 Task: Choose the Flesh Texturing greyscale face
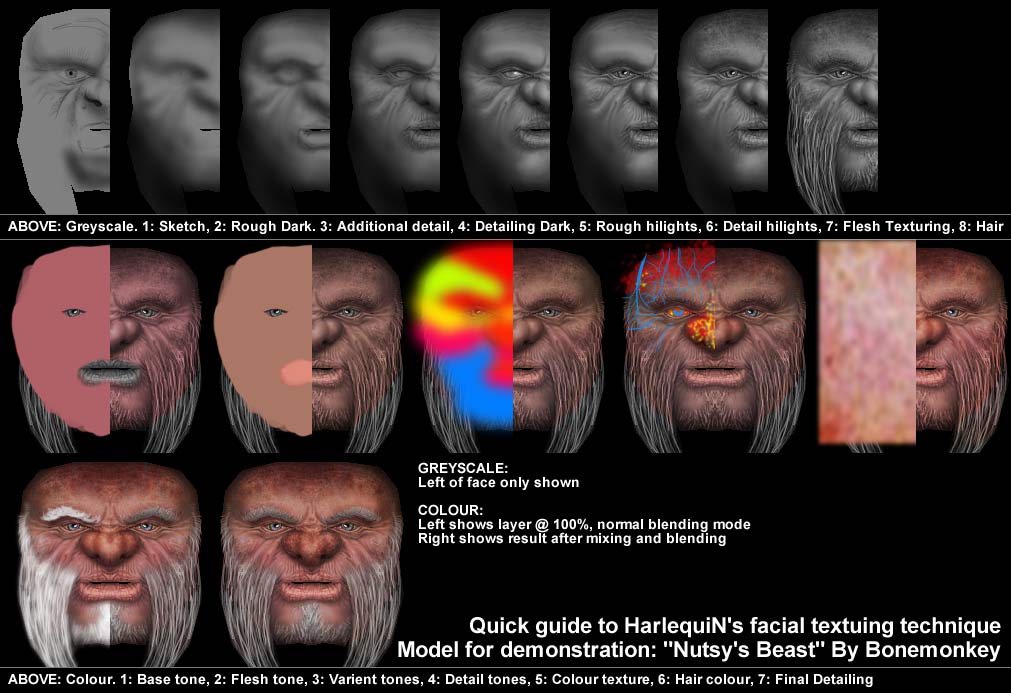pos(723,100)
